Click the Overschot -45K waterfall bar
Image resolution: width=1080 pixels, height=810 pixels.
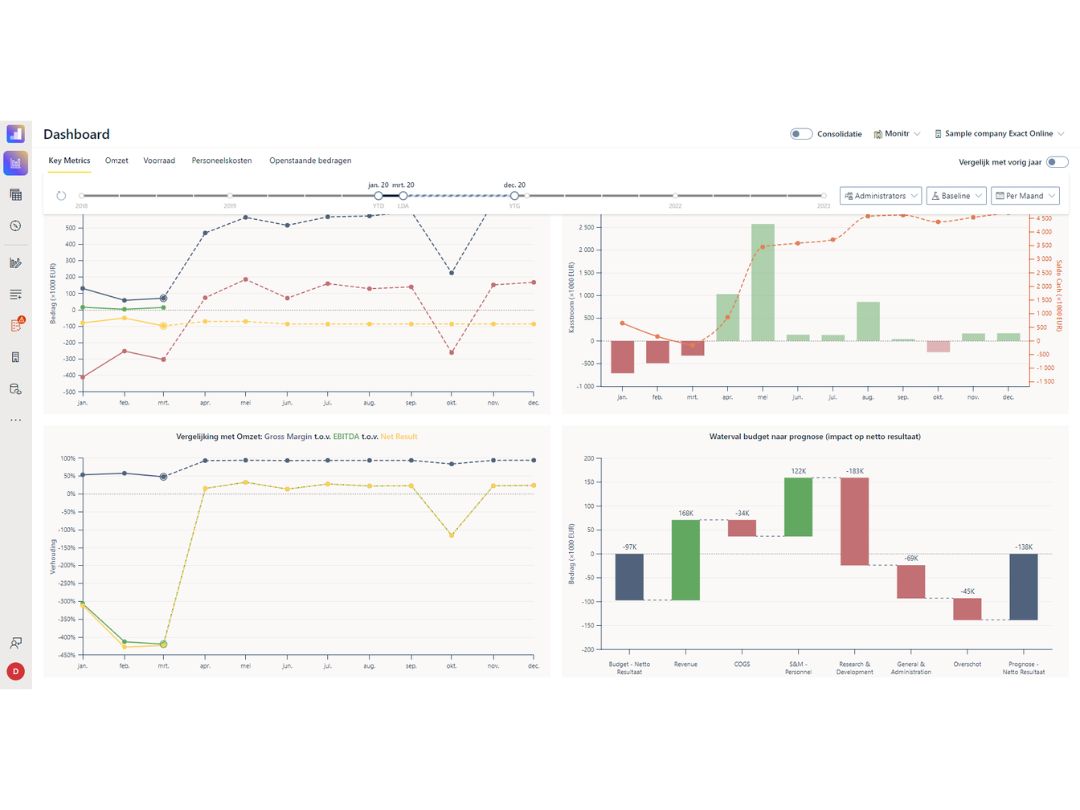(x=967, y=609)
